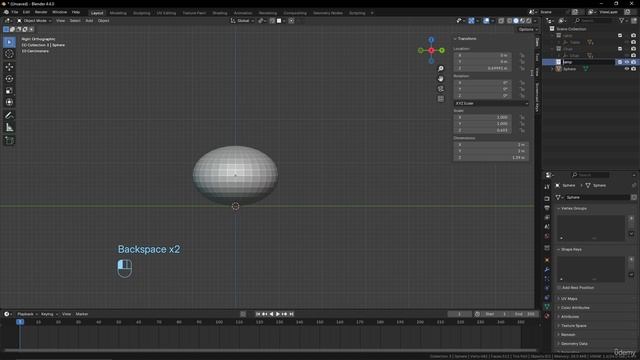Image resolution: width=640 pixels, height=360 pixels.
Task: Open the World properties tab icon
Action: tap(547, 236)
